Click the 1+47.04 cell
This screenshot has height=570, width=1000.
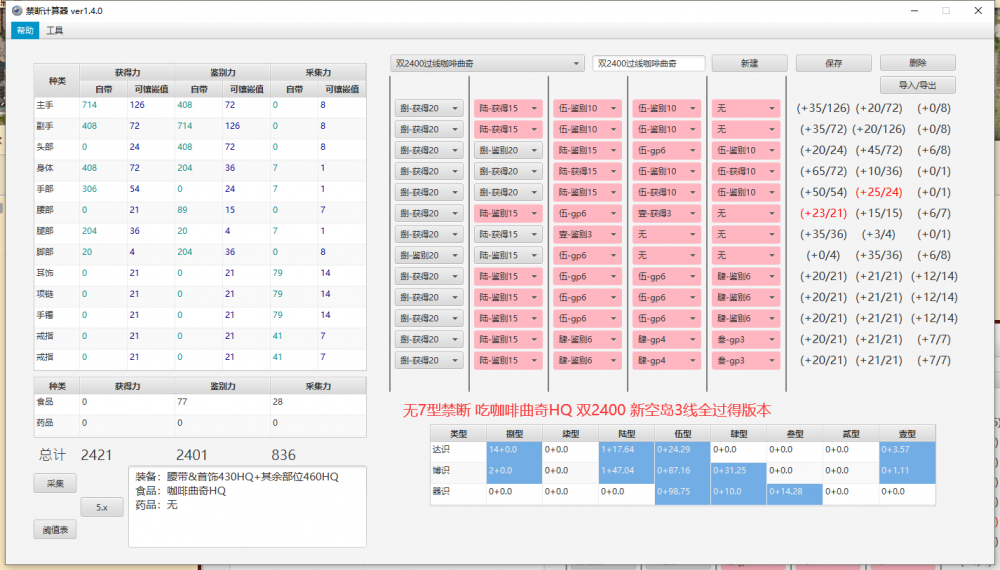pyautogui.click(x=626, y=471)
